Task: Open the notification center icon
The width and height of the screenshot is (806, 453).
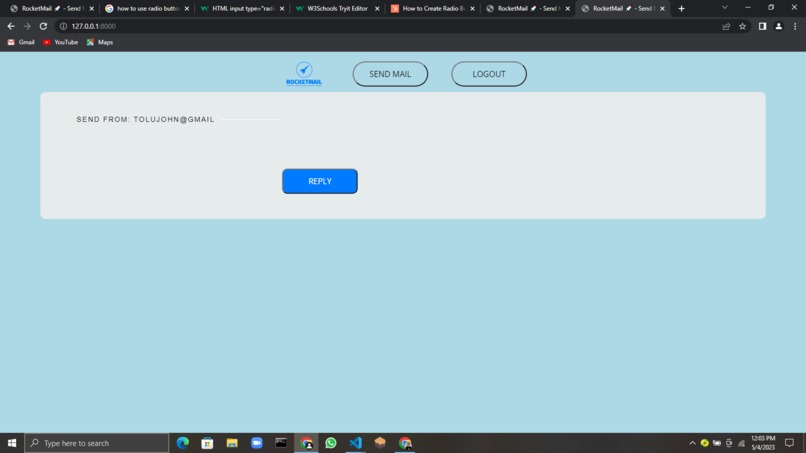Action: (790, 443)
